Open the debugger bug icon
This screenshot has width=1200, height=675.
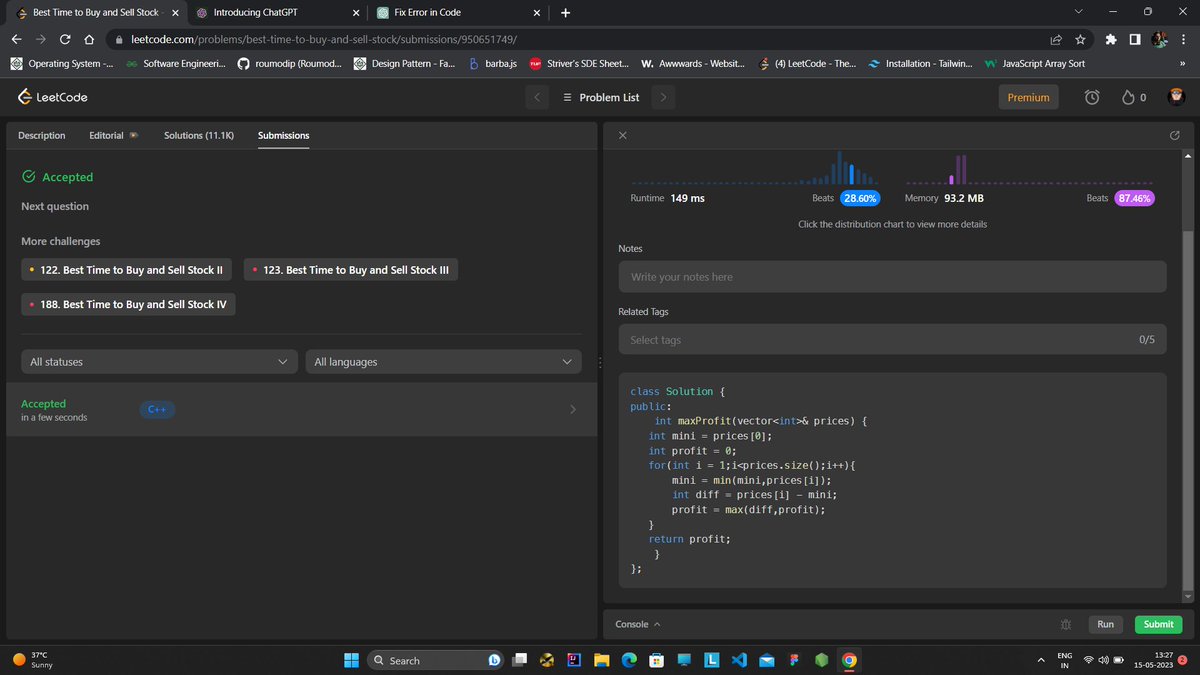pyautogui.click(x=1065, y=624)
